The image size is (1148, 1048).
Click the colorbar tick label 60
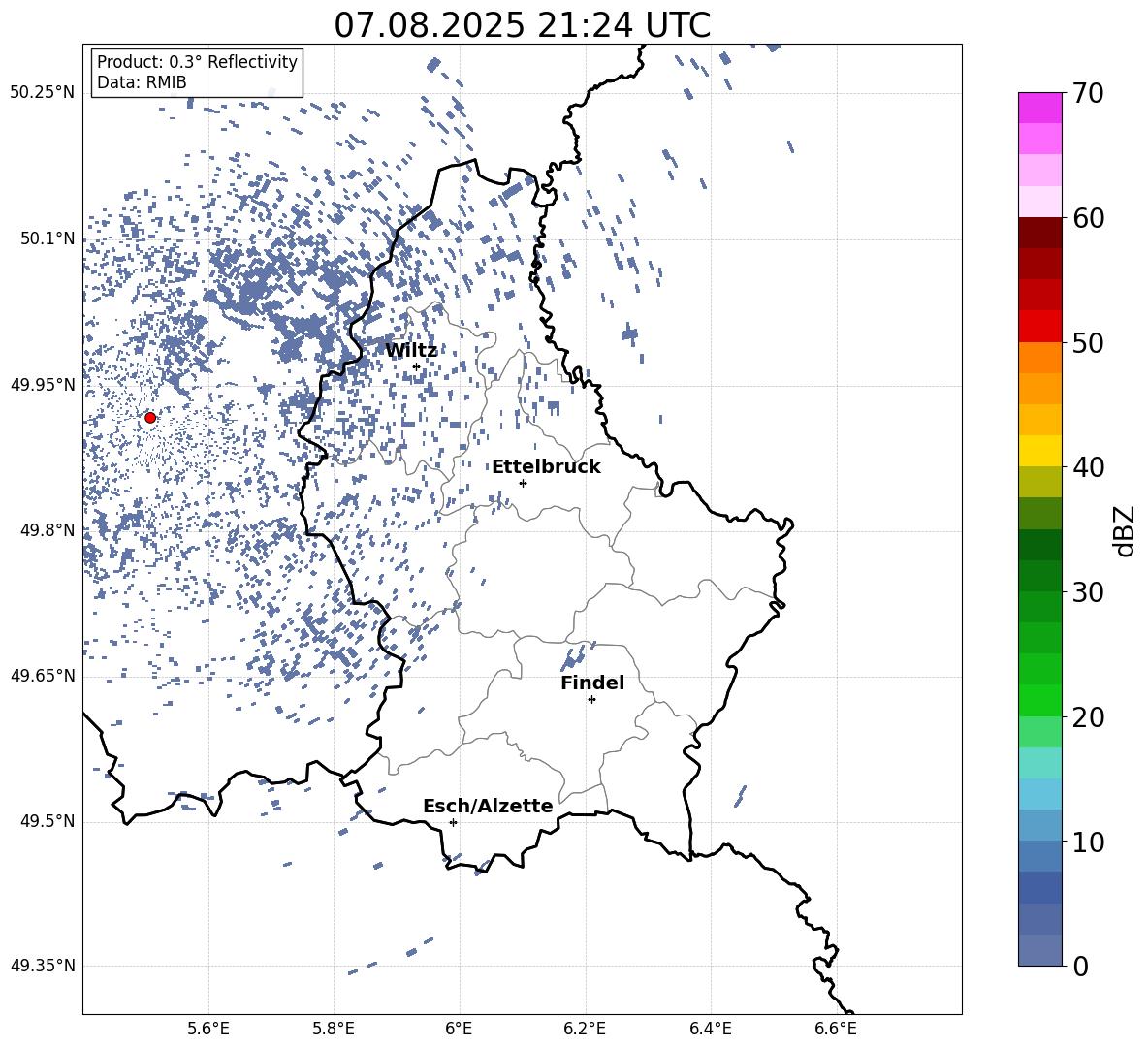click(1088, 218)
